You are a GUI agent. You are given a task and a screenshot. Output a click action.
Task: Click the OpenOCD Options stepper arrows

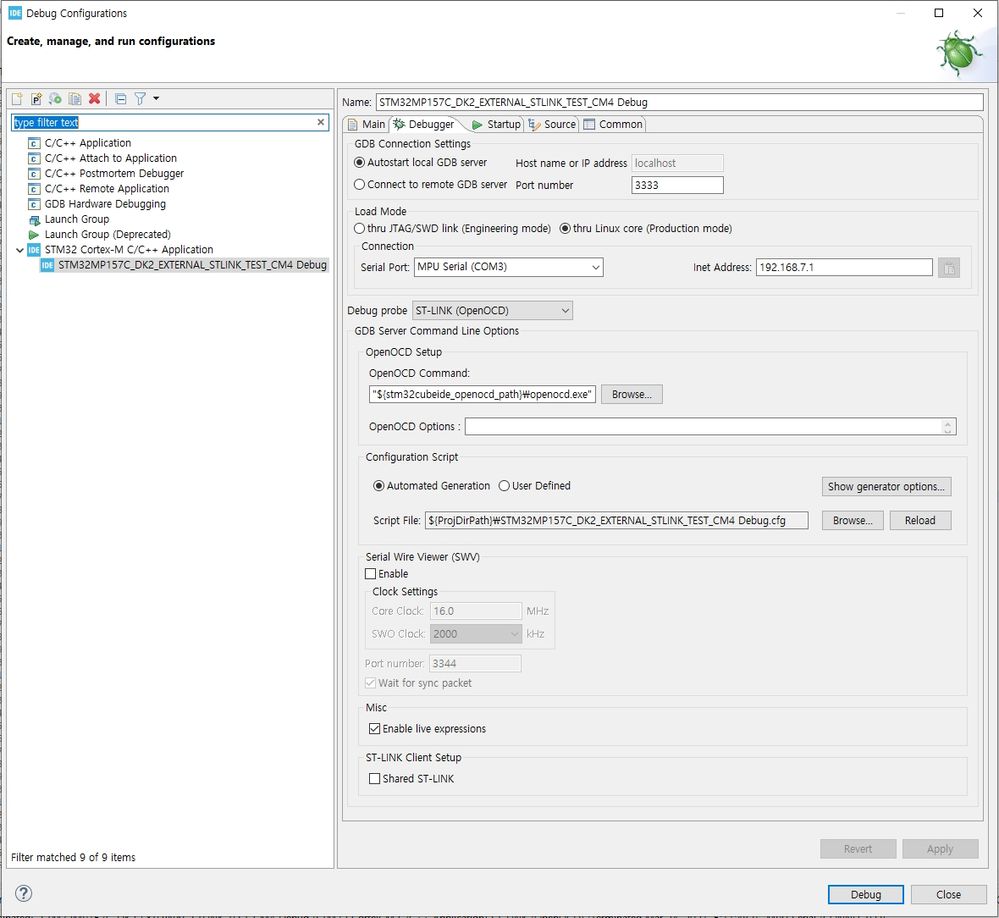(x=948, y=426)
